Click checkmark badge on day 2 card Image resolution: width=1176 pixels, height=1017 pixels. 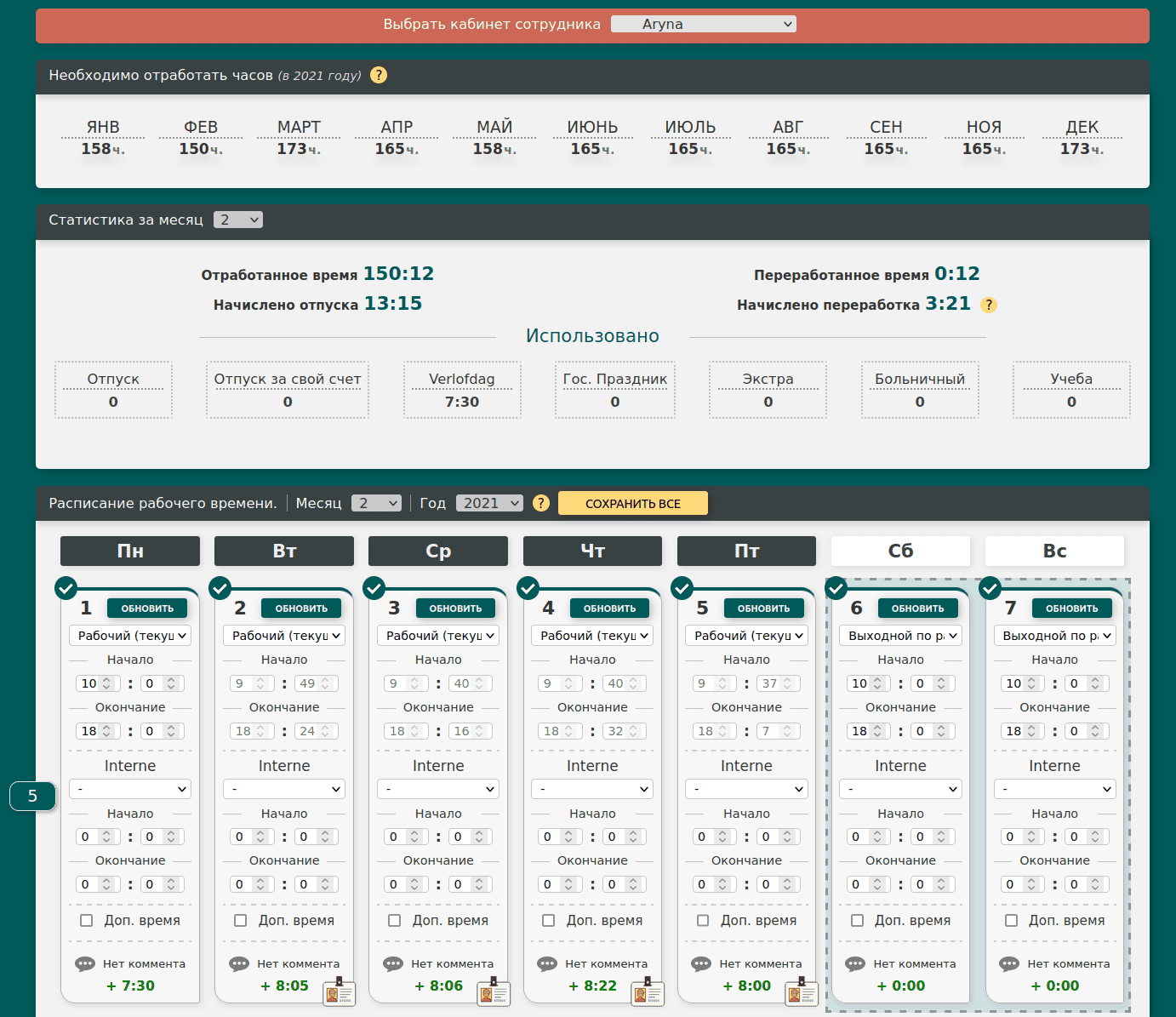coord(220,588)
